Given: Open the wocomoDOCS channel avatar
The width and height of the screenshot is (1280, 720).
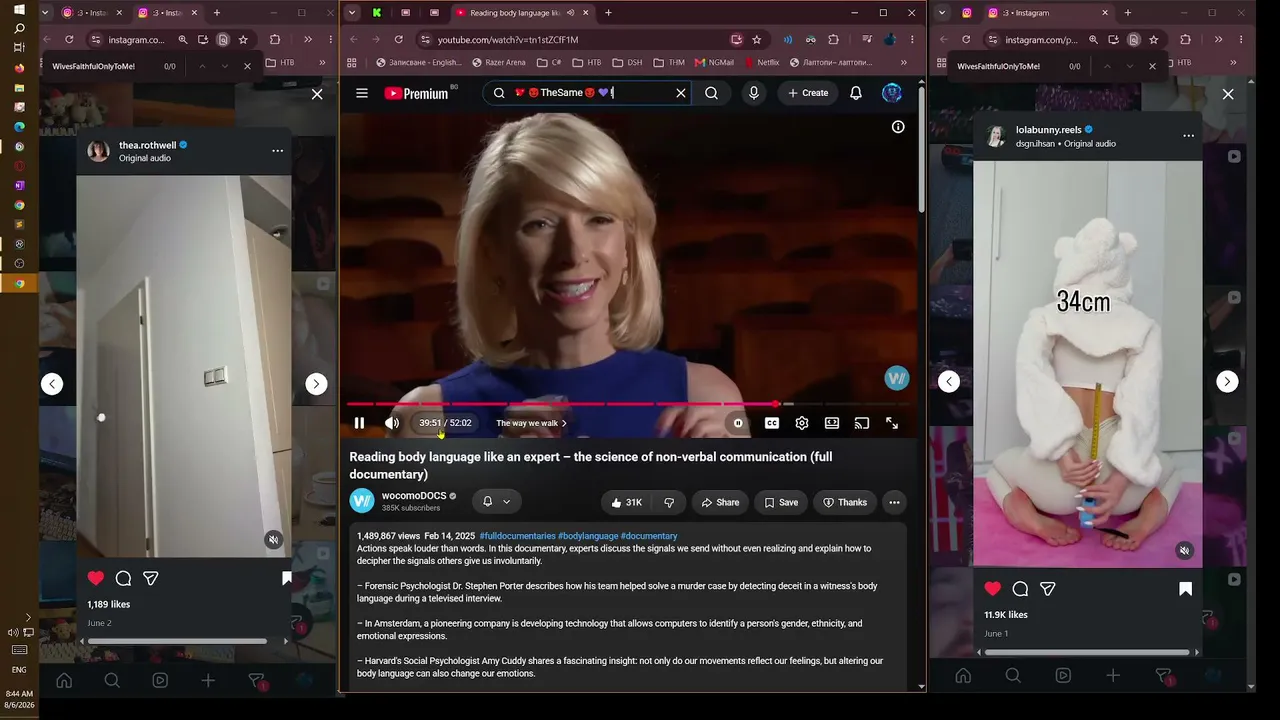Looking at the screenshot, I should [362, 501].
